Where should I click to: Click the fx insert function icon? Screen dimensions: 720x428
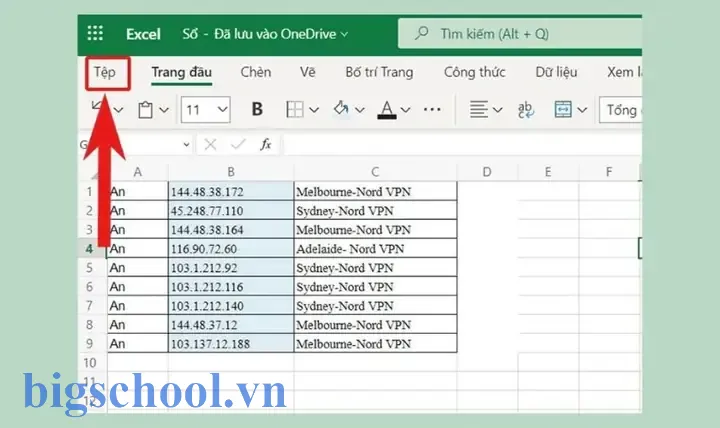tap(265, 145)
